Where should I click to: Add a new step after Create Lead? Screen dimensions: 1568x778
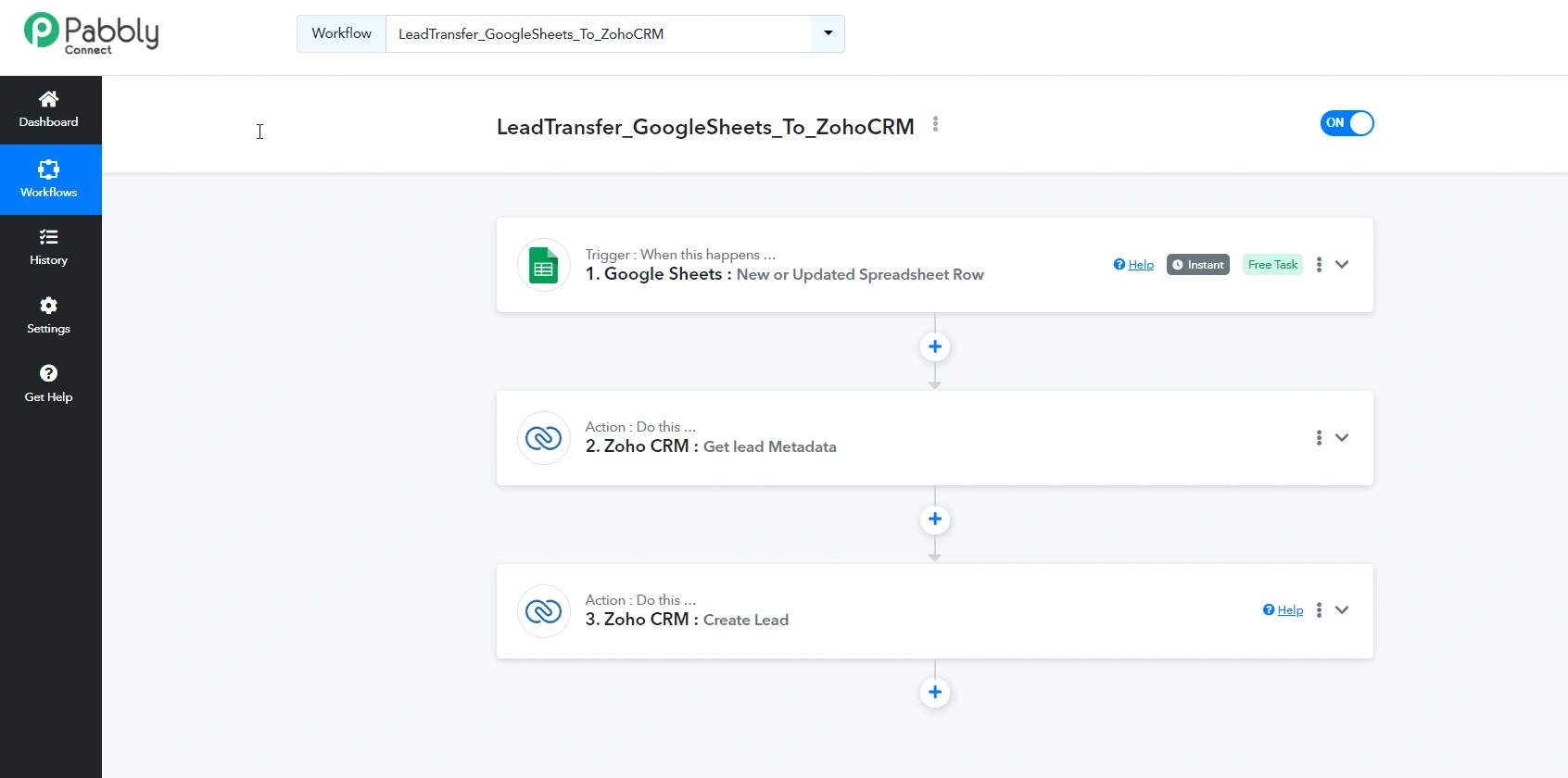click(x=935, y=693)
